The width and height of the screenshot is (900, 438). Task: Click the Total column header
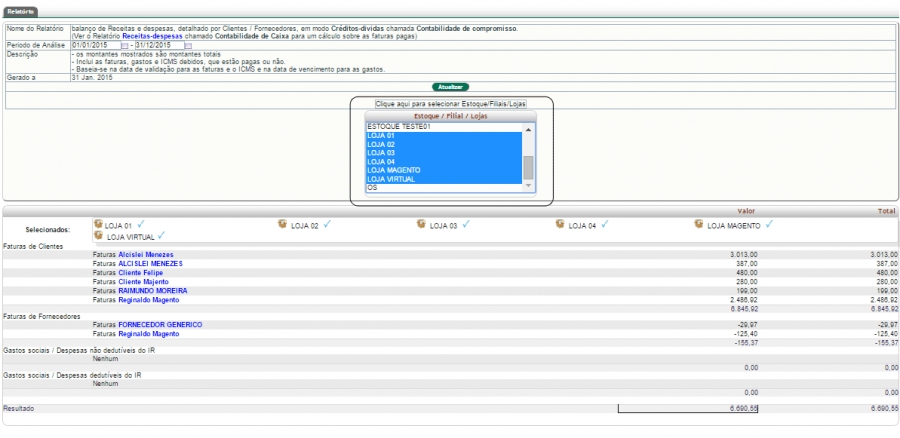pos(886,211)
